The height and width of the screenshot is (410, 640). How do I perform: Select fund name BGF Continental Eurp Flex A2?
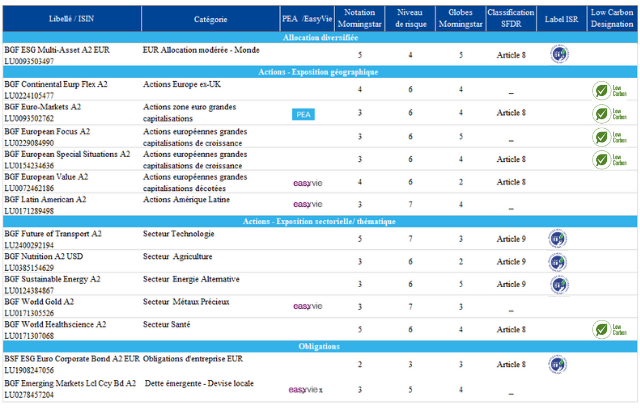[x=56, y=84]
